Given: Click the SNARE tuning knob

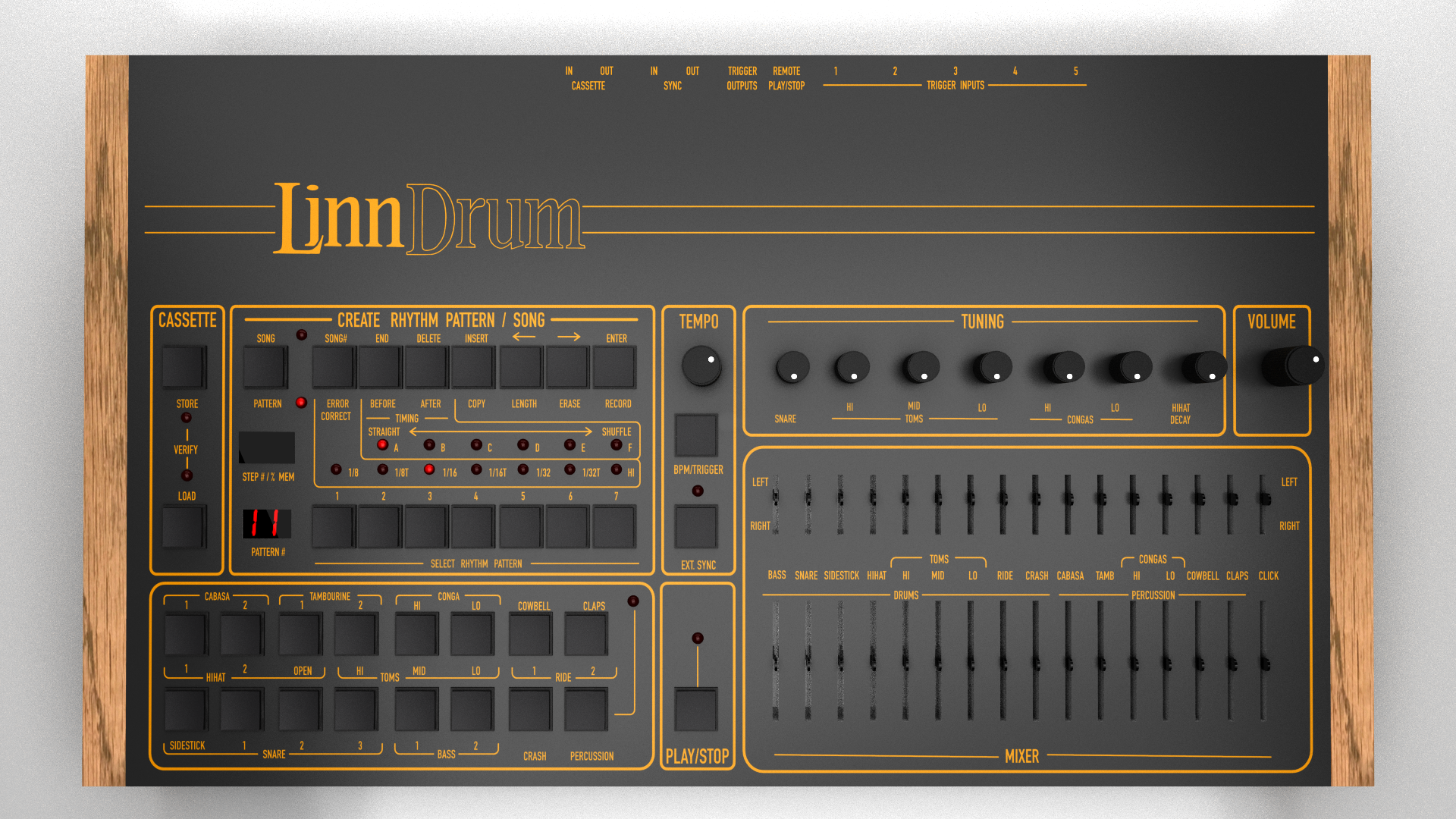Looking at the screenshot, I should click(x=792, y=367).
